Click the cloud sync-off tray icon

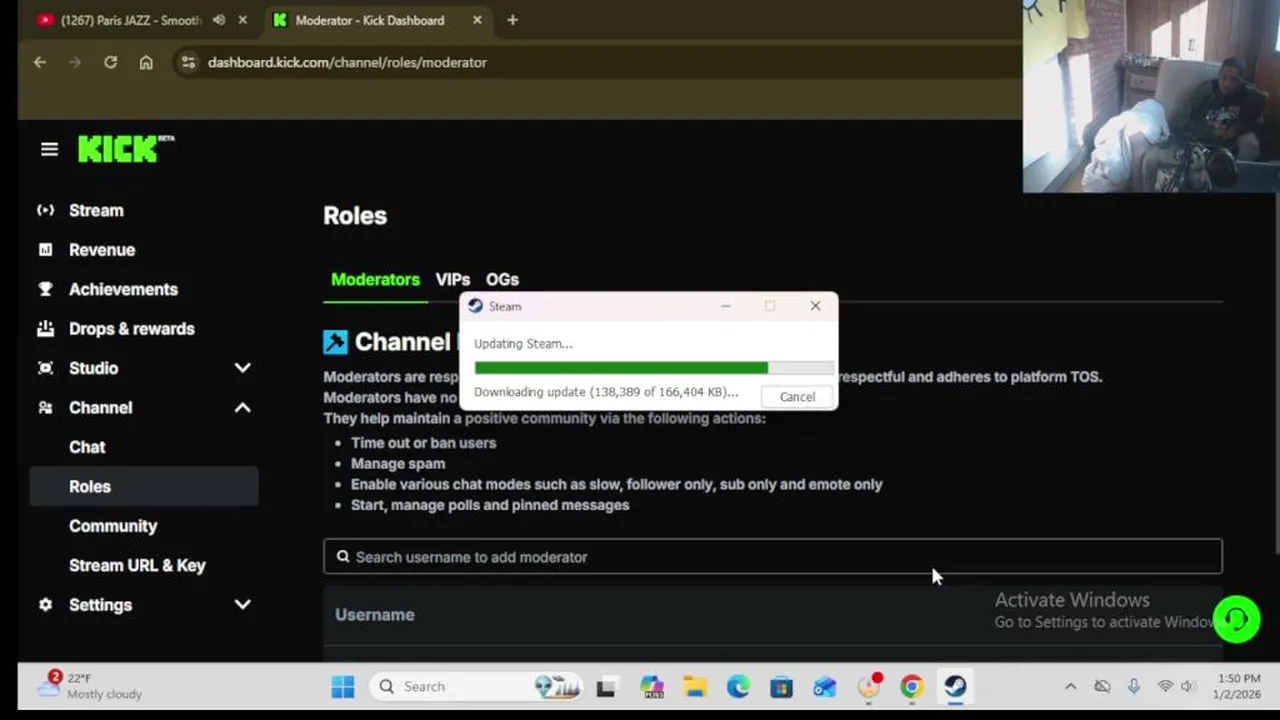pos(1102,686)
